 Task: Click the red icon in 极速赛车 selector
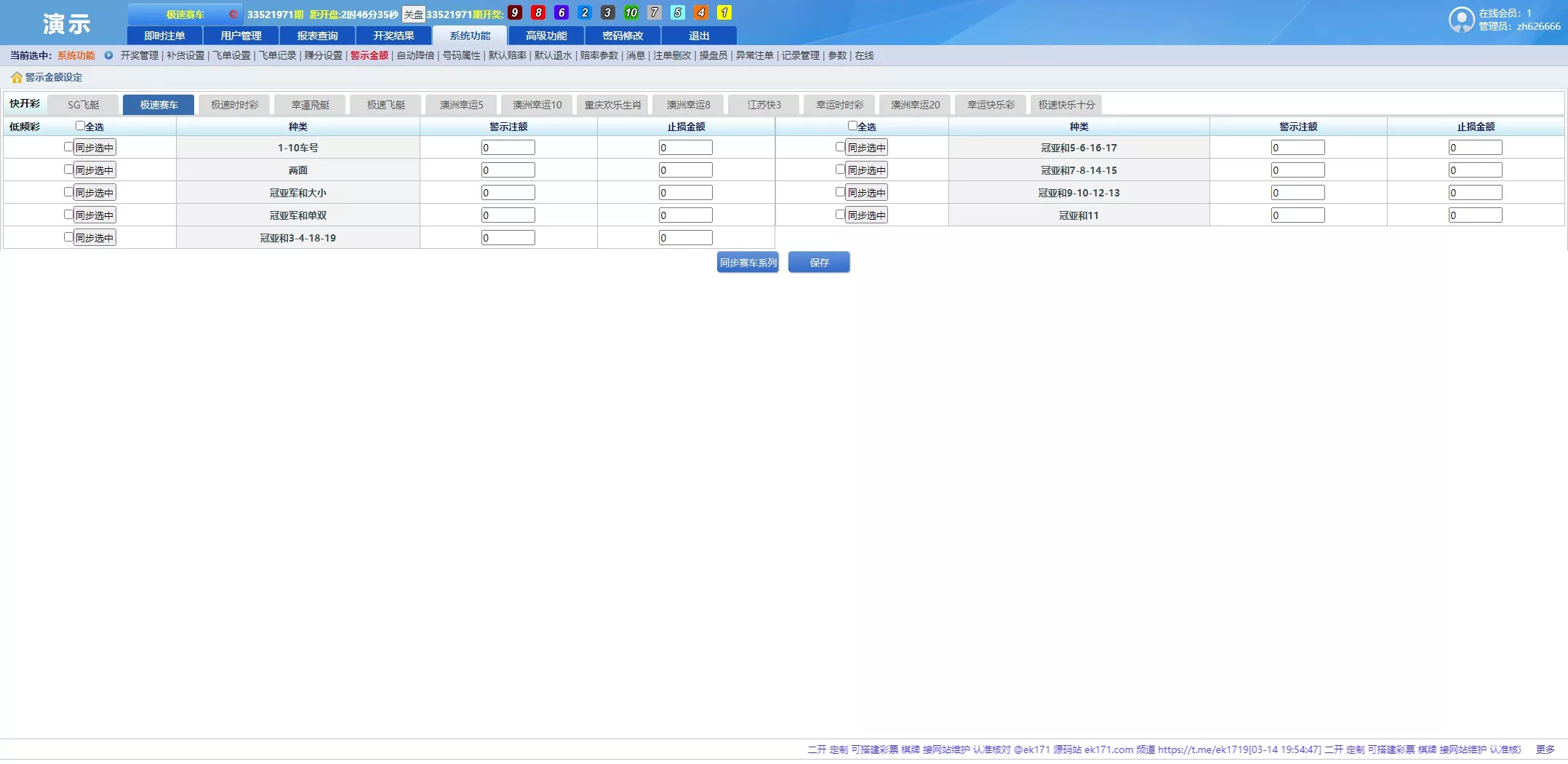pos(233,14)
